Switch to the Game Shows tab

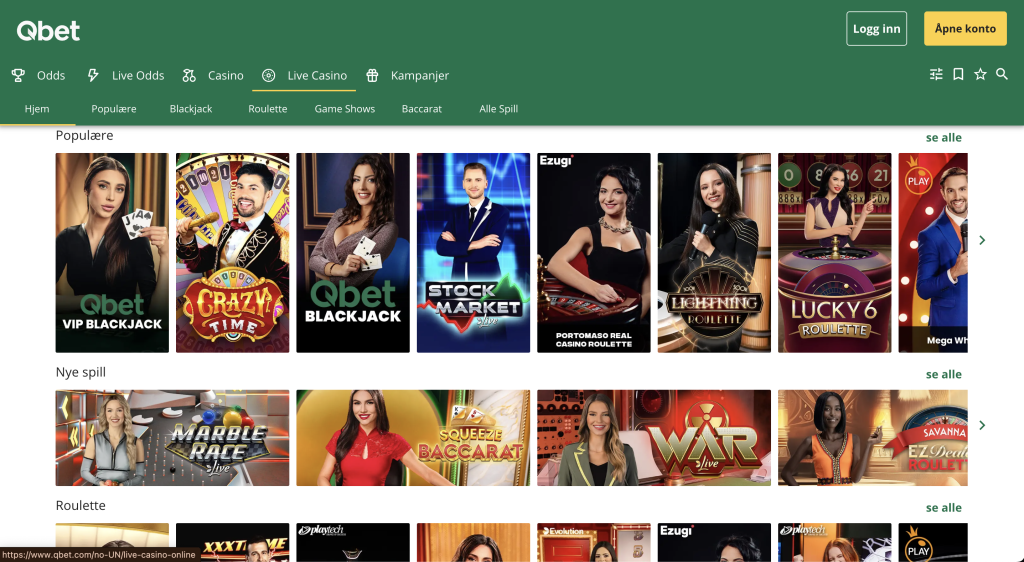[345, 109]
